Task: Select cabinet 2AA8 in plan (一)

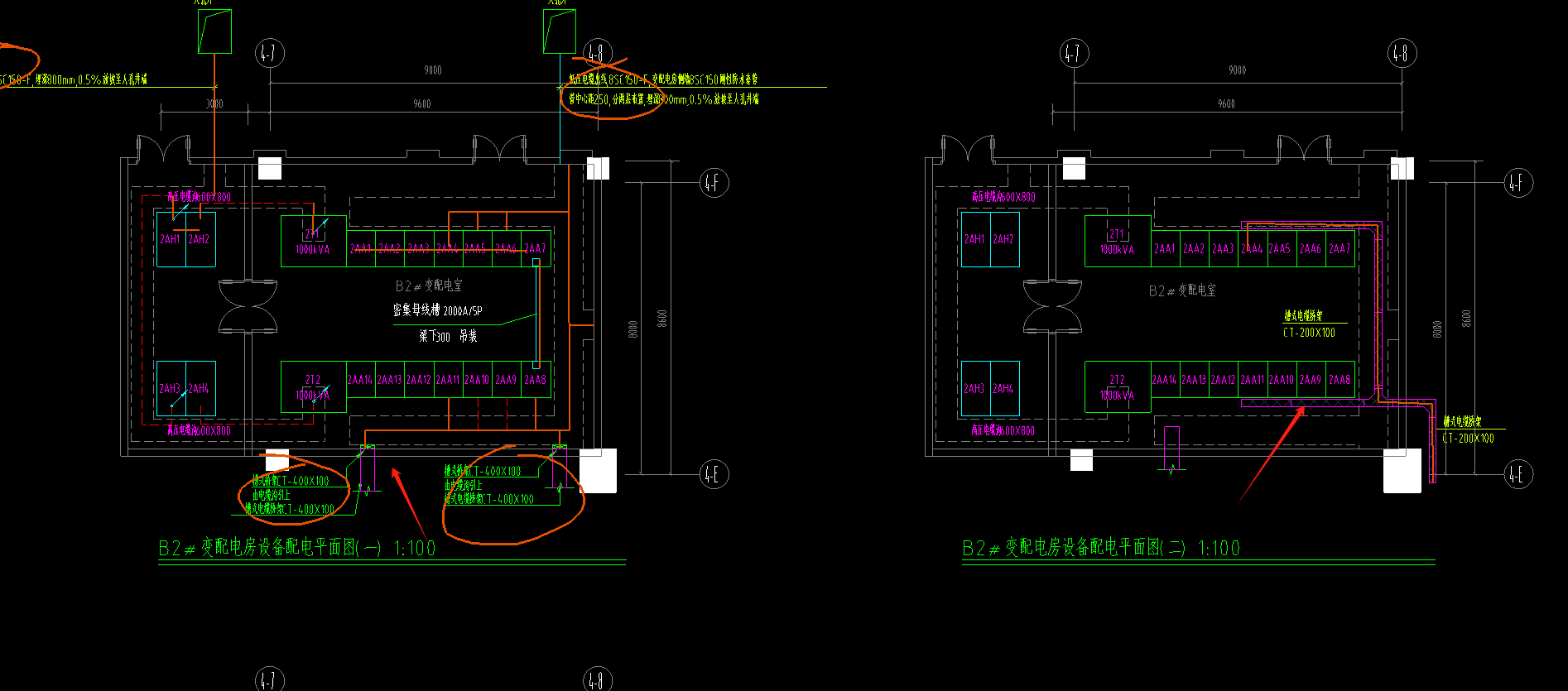Action: (535, 380)
